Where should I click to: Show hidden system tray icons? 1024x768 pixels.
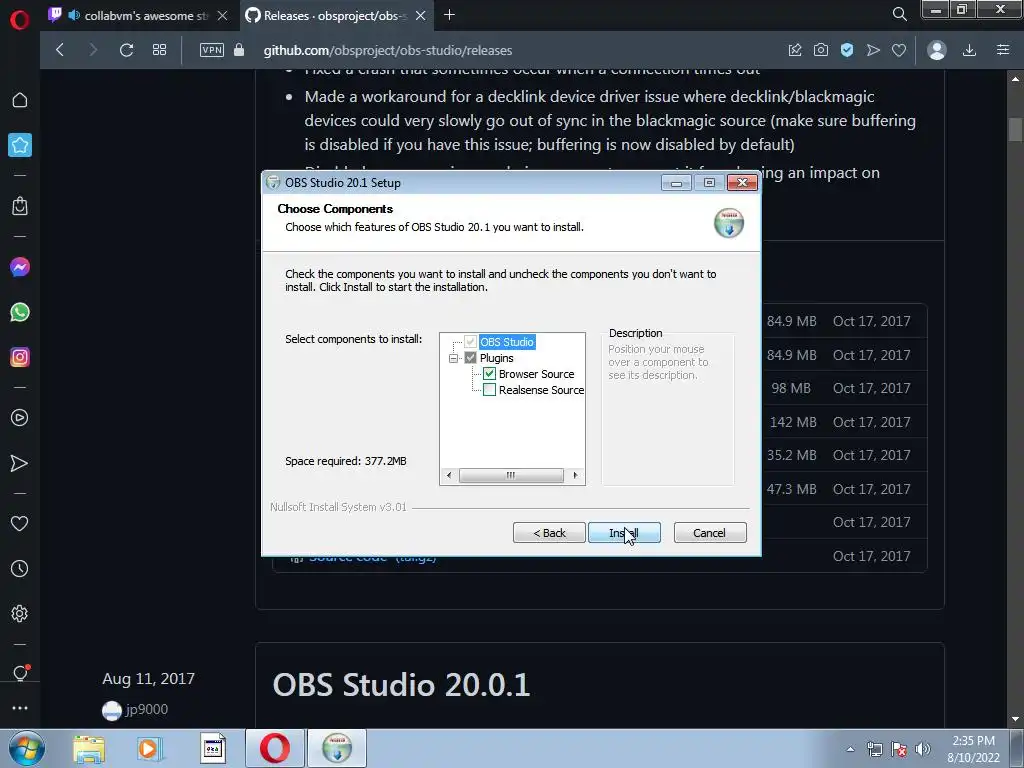(x=850, y=749)
